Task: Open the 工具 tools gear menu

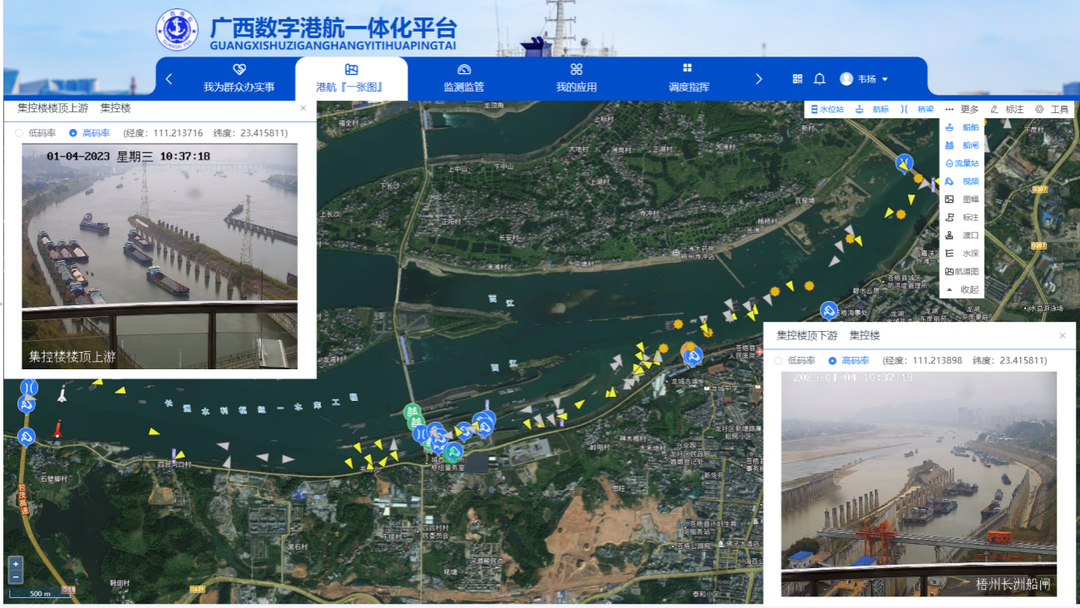Action: coord(1052,109)
